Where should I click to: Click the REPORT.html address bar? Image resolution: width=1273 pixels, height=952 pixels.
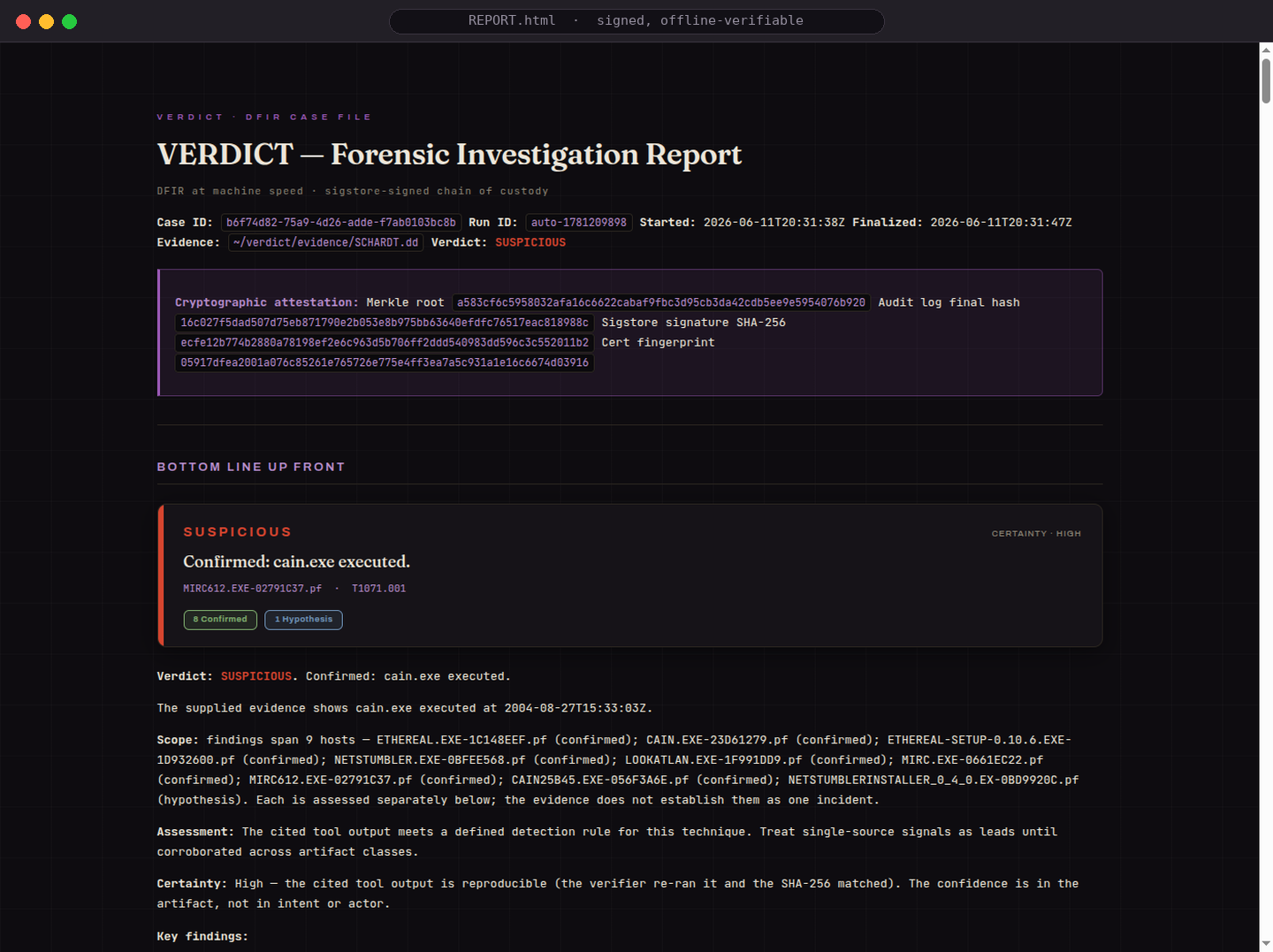636,21
